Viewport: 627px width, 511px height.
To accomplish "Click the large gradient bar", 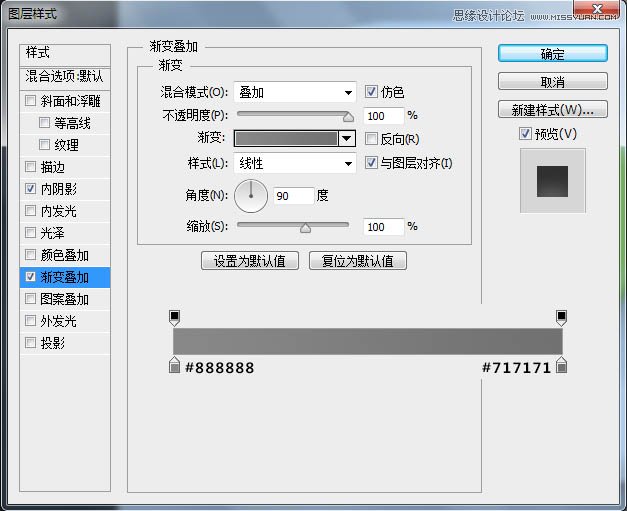I will tap(368, 341).
